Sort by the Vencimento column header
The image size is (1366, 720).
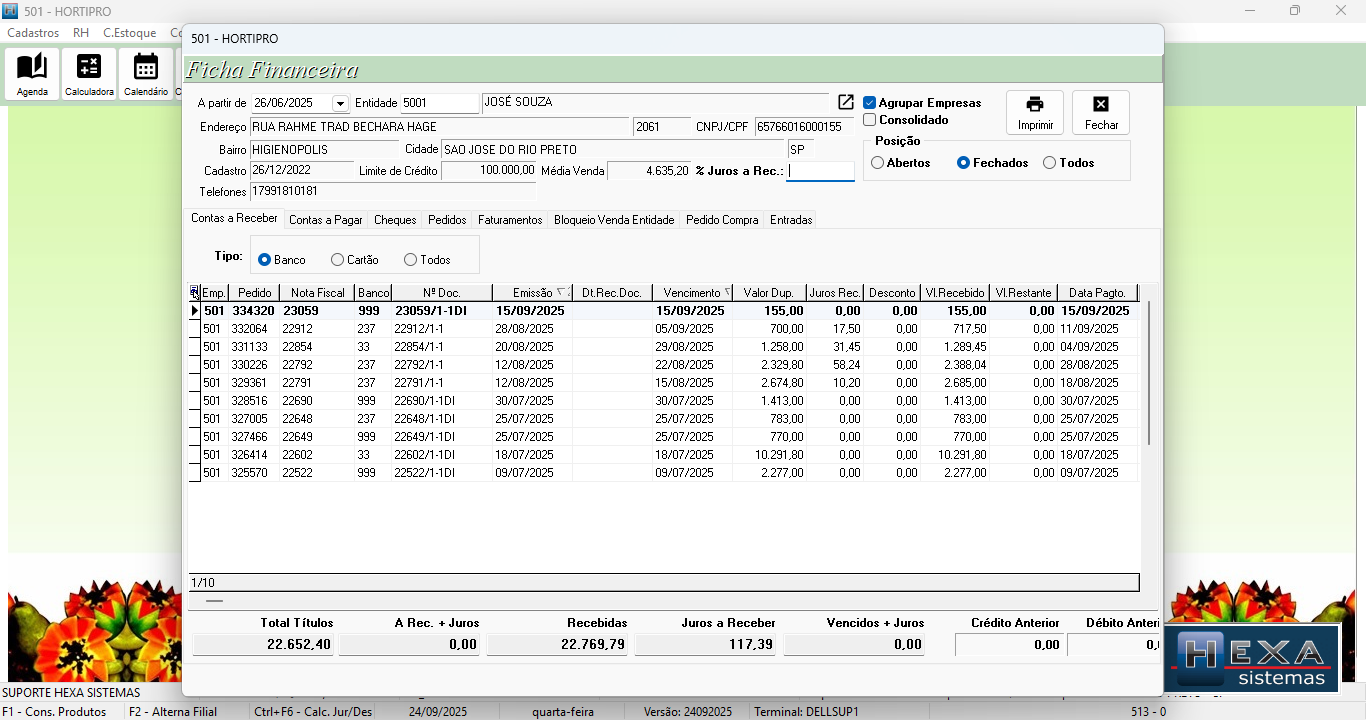click(x=691, y=293)
